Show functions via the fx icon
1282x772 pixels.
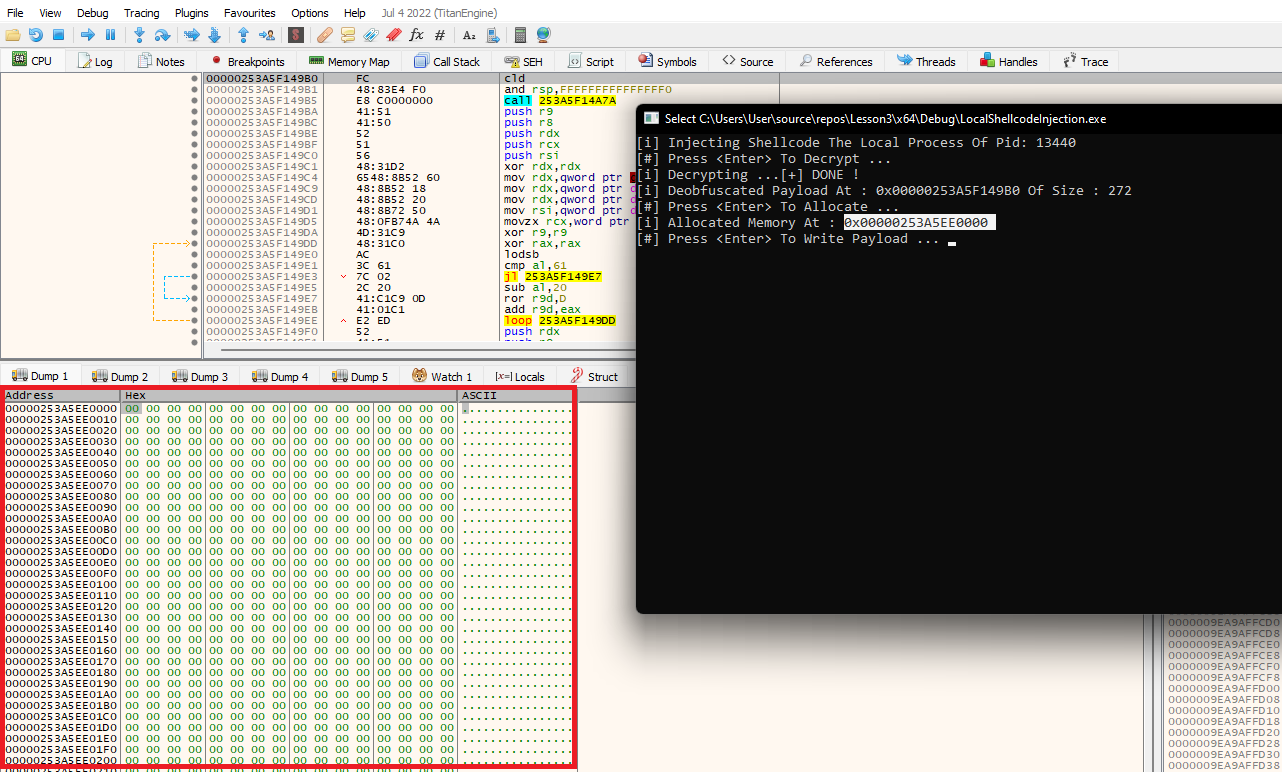417,35
